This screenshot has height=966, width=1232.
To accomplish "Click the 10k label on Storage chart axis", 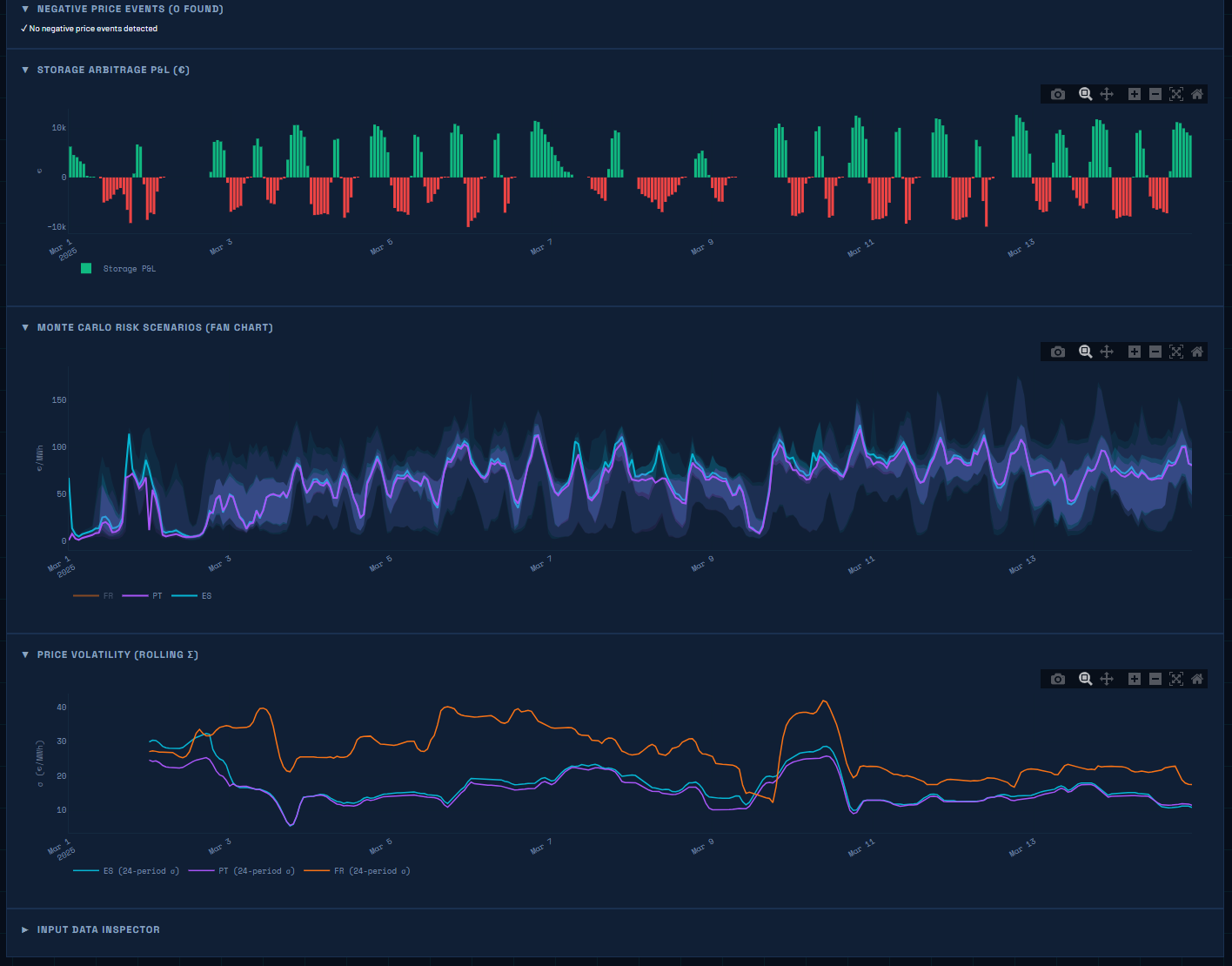I will coord(58,128).
